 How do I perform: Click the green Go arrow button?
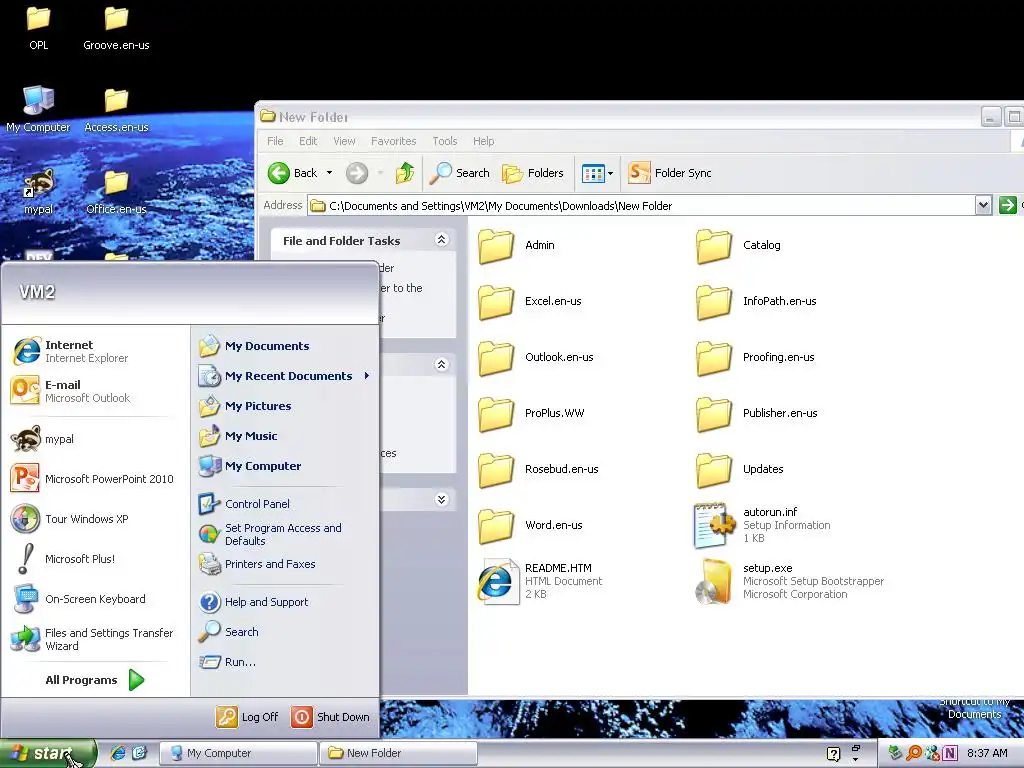tap(1008, 205)
